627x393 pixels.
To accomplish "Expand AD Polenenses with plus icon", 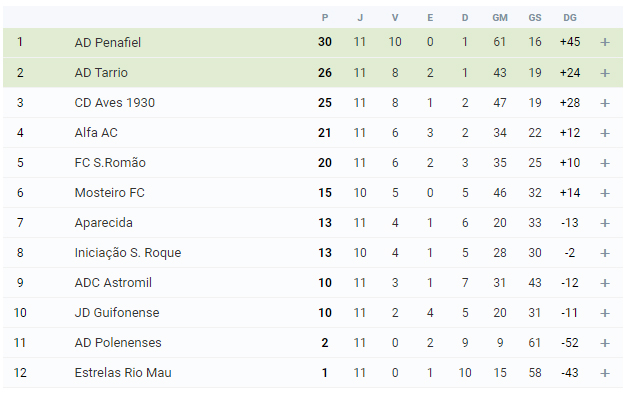I will click(x=605, y=343).
